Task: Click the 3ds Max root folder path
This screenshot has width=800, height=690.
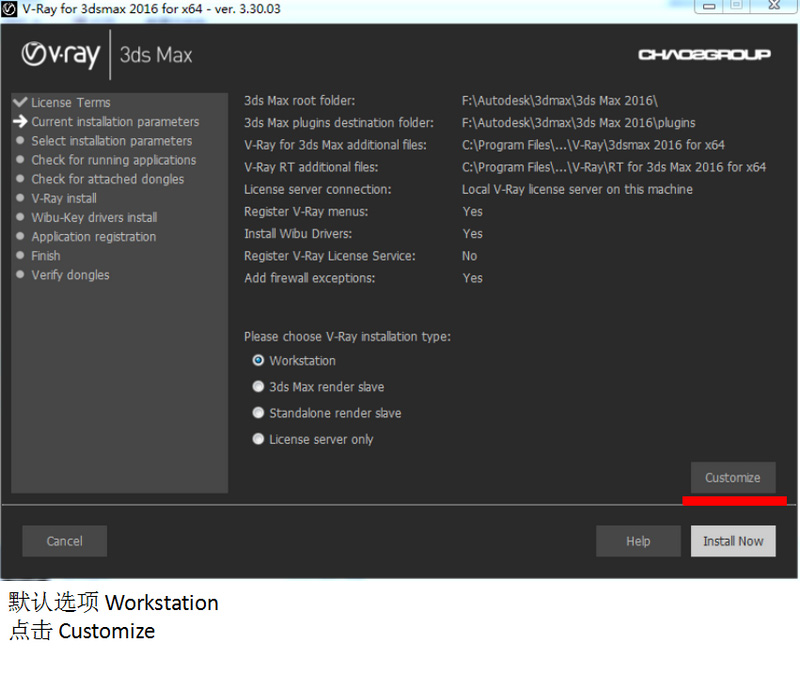Action: click(x=560, y=101)
